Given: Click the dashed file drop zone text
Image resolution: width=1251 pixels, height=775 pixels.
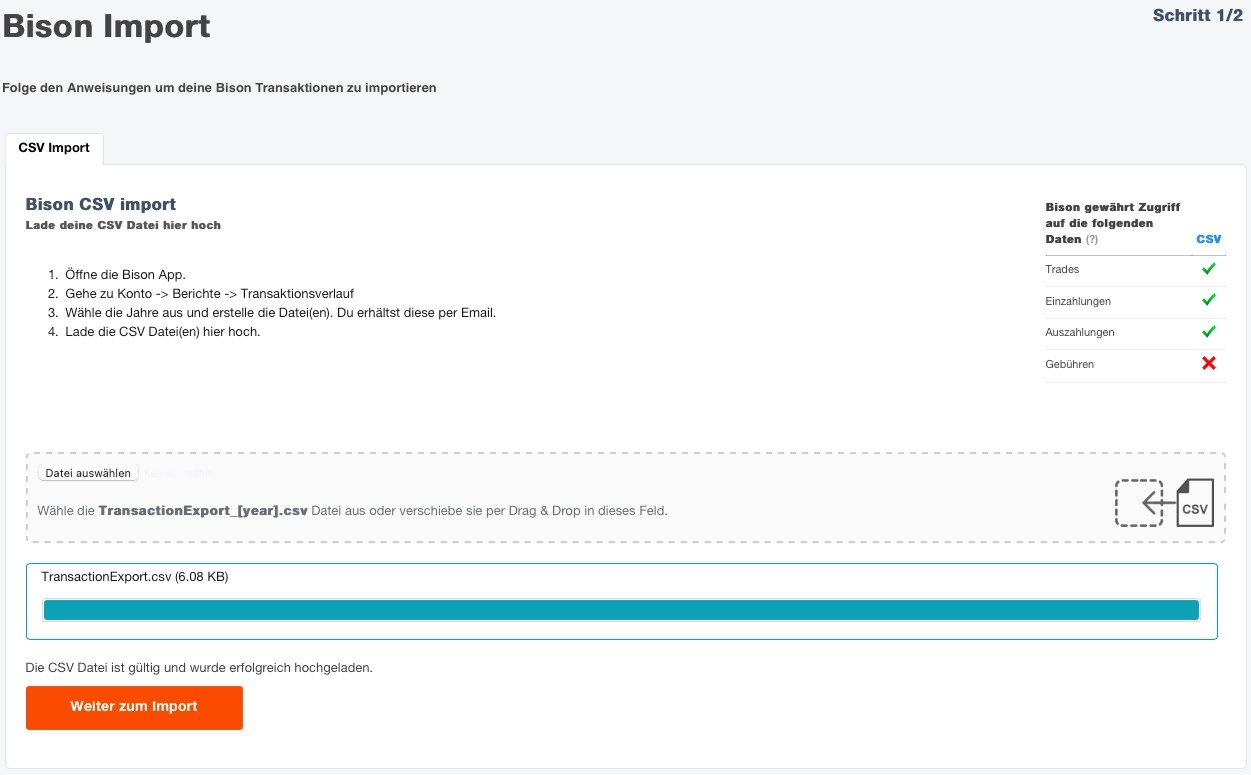Looking at the screenshot, I should pos(352,510).
